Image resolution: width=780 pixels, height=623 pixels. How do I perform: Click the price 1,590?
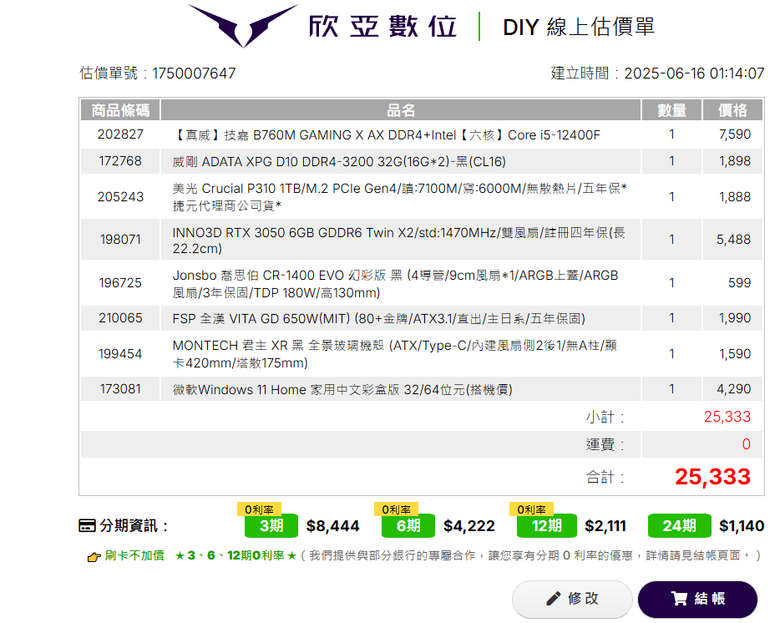(x=735, y=354)
